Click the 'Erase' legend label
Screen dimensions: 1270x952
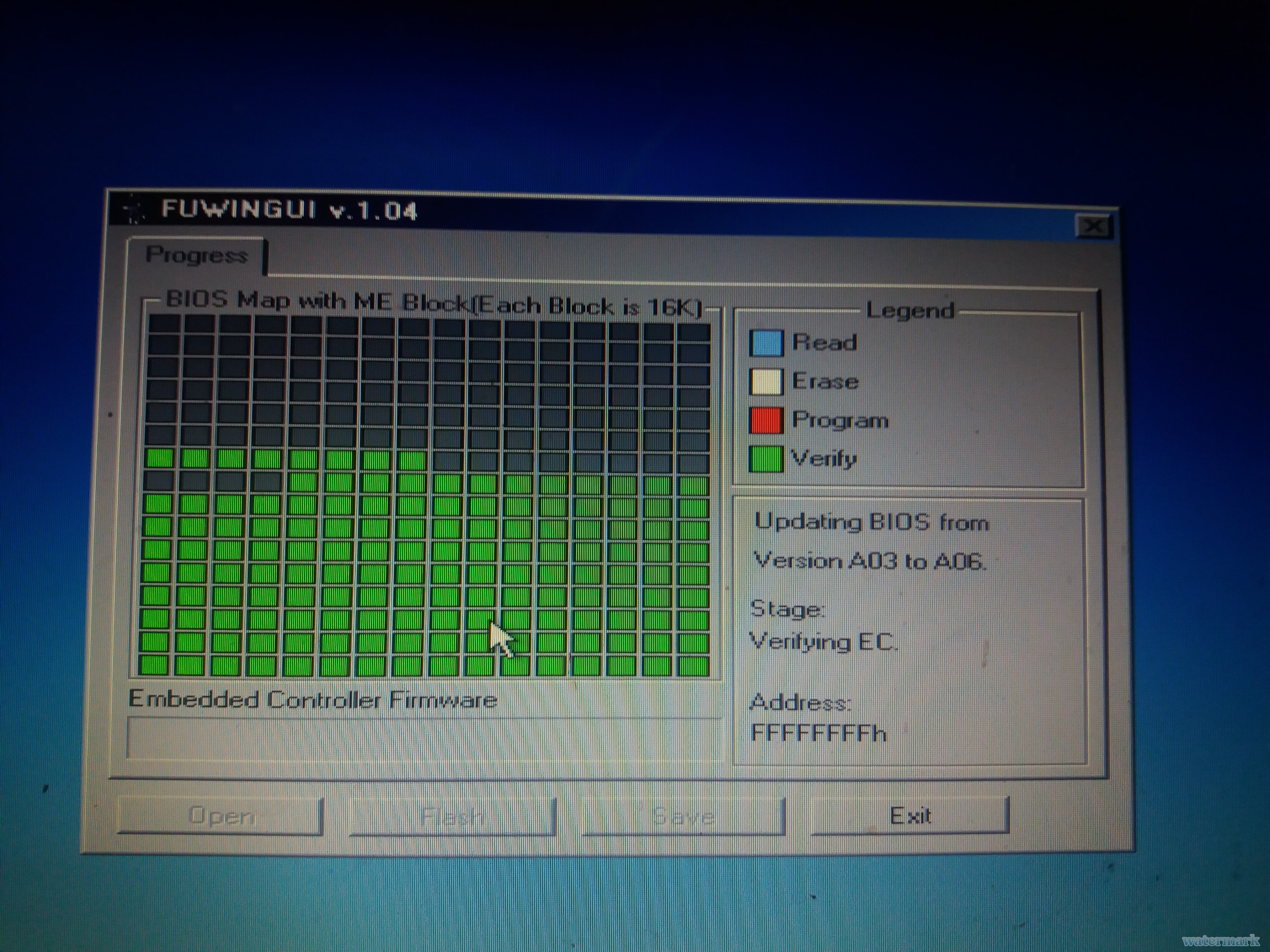[x=826, y=381]
